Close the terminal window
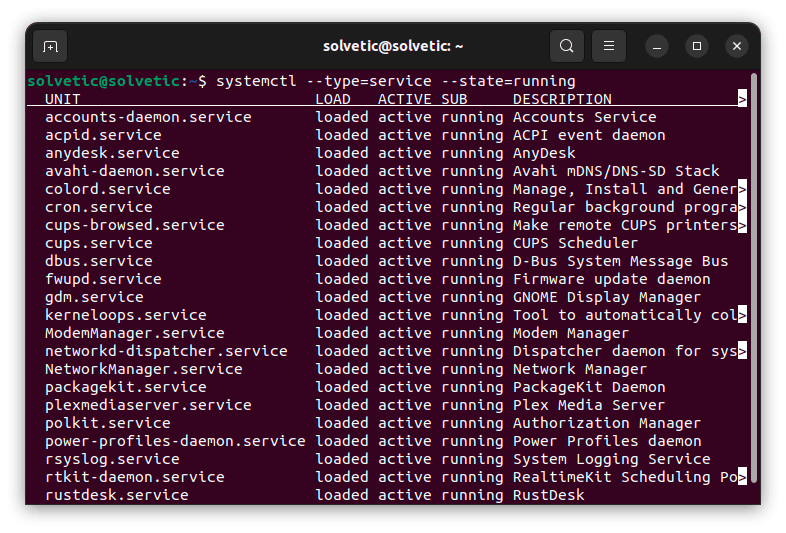This screenshot has width=786, height=533. click(737, 46)
